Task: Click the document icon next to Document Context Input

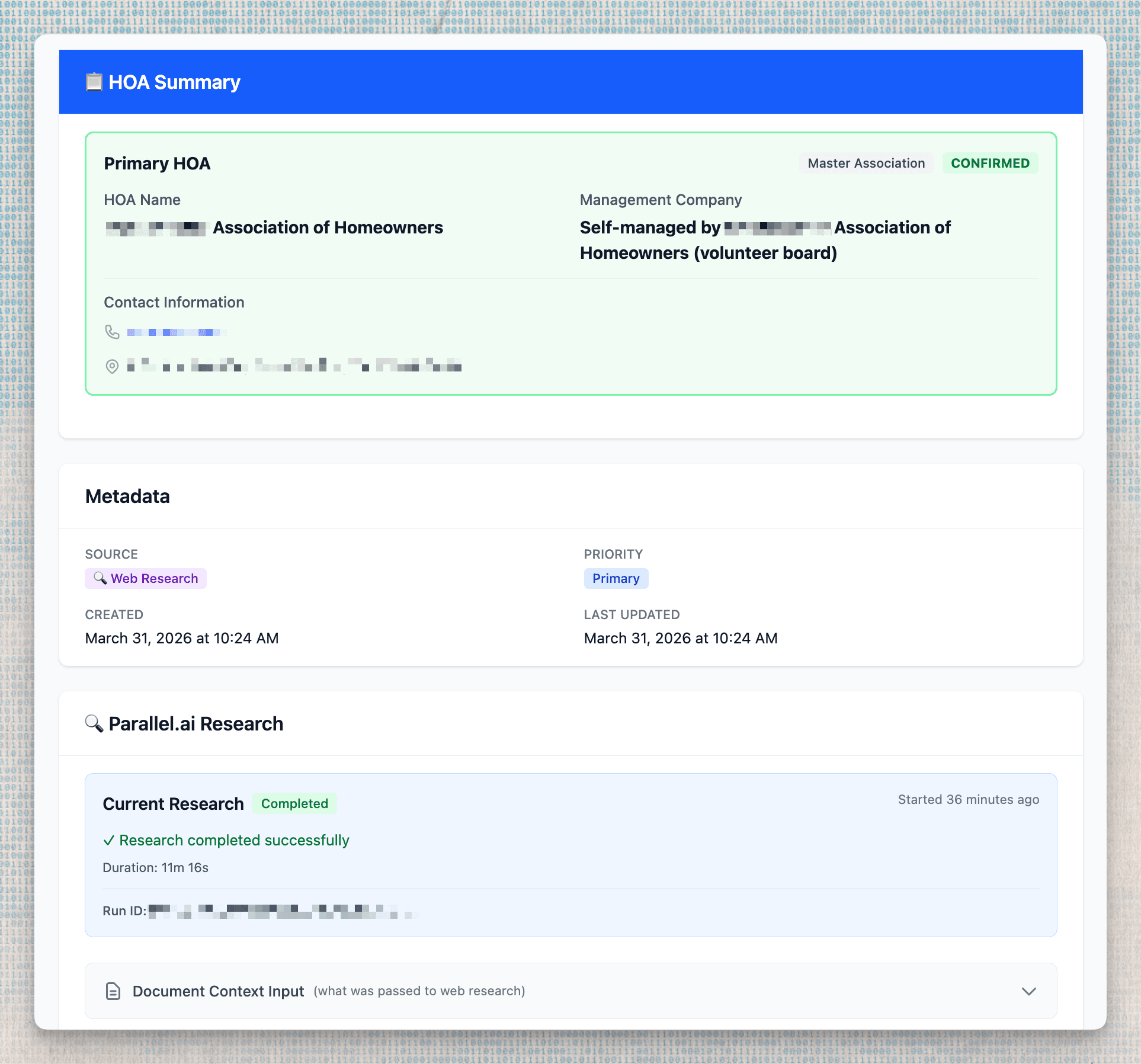Action: pos(112,991)
